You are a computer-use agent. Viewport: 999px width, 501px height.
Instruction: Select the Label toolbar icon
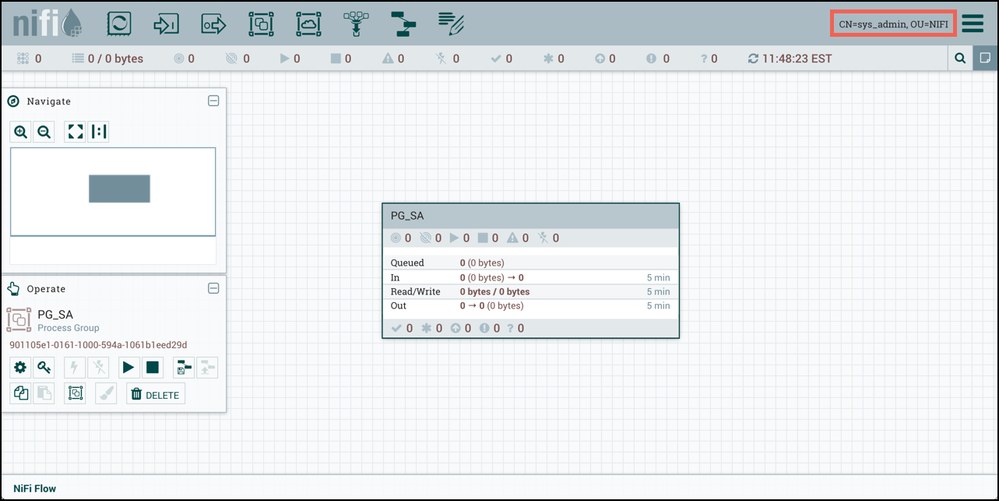(451, 24)
